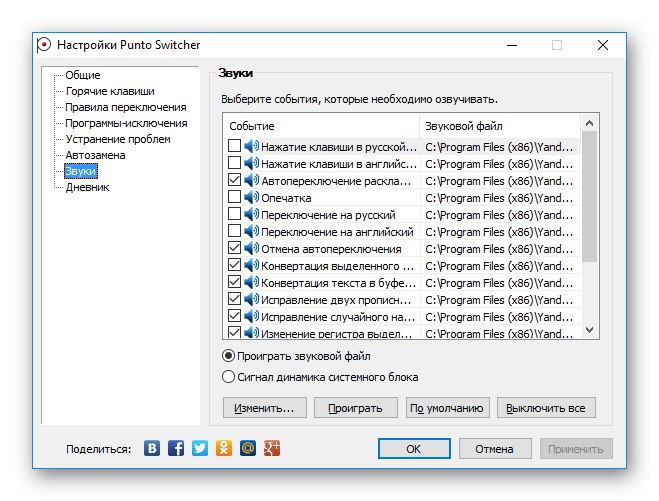Select file path in Отмена автопереключения row
659x501 pixels.
[x=499, y=249]
